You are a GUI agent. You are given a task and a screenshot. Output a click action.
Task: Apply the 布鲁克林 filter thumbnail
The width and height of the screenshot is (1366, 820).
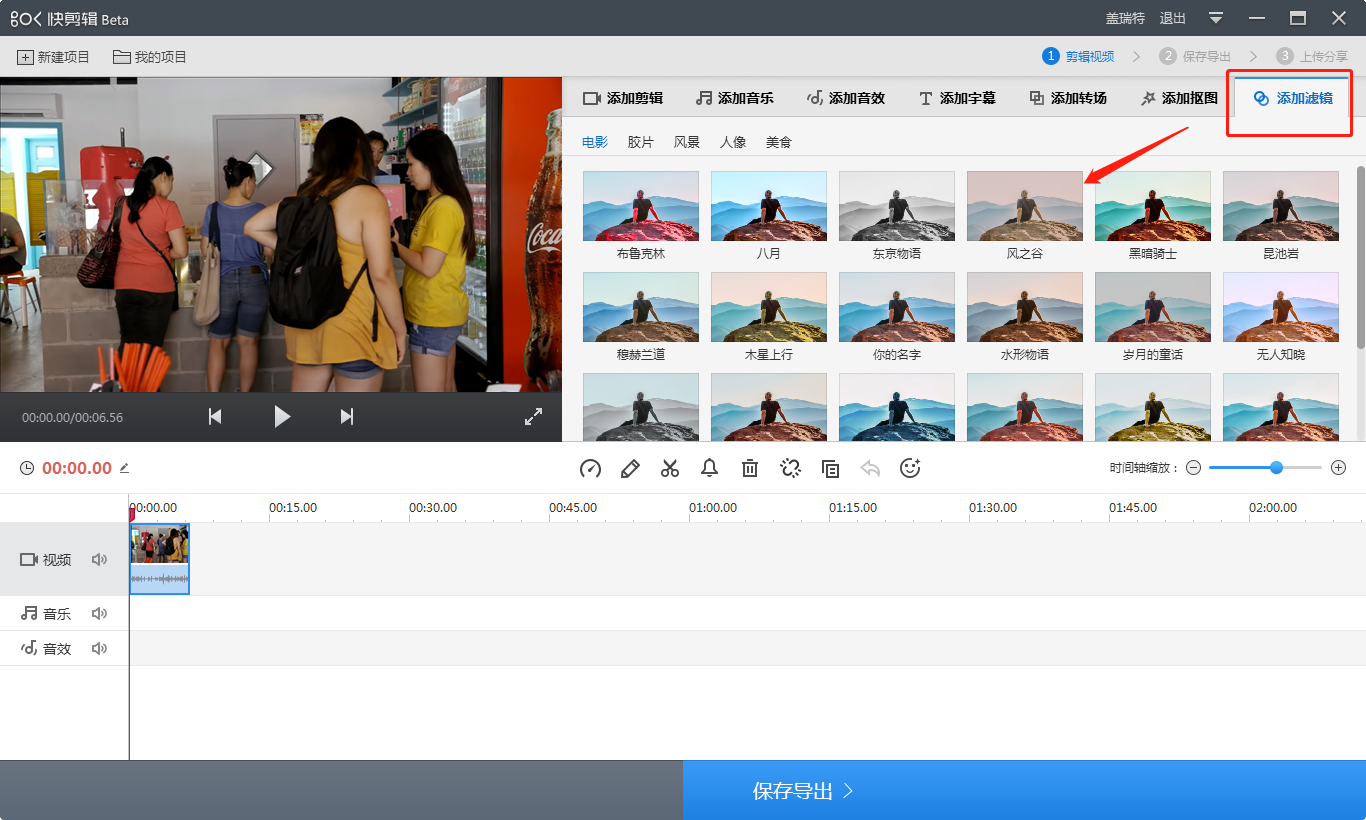tap(641, 206)
